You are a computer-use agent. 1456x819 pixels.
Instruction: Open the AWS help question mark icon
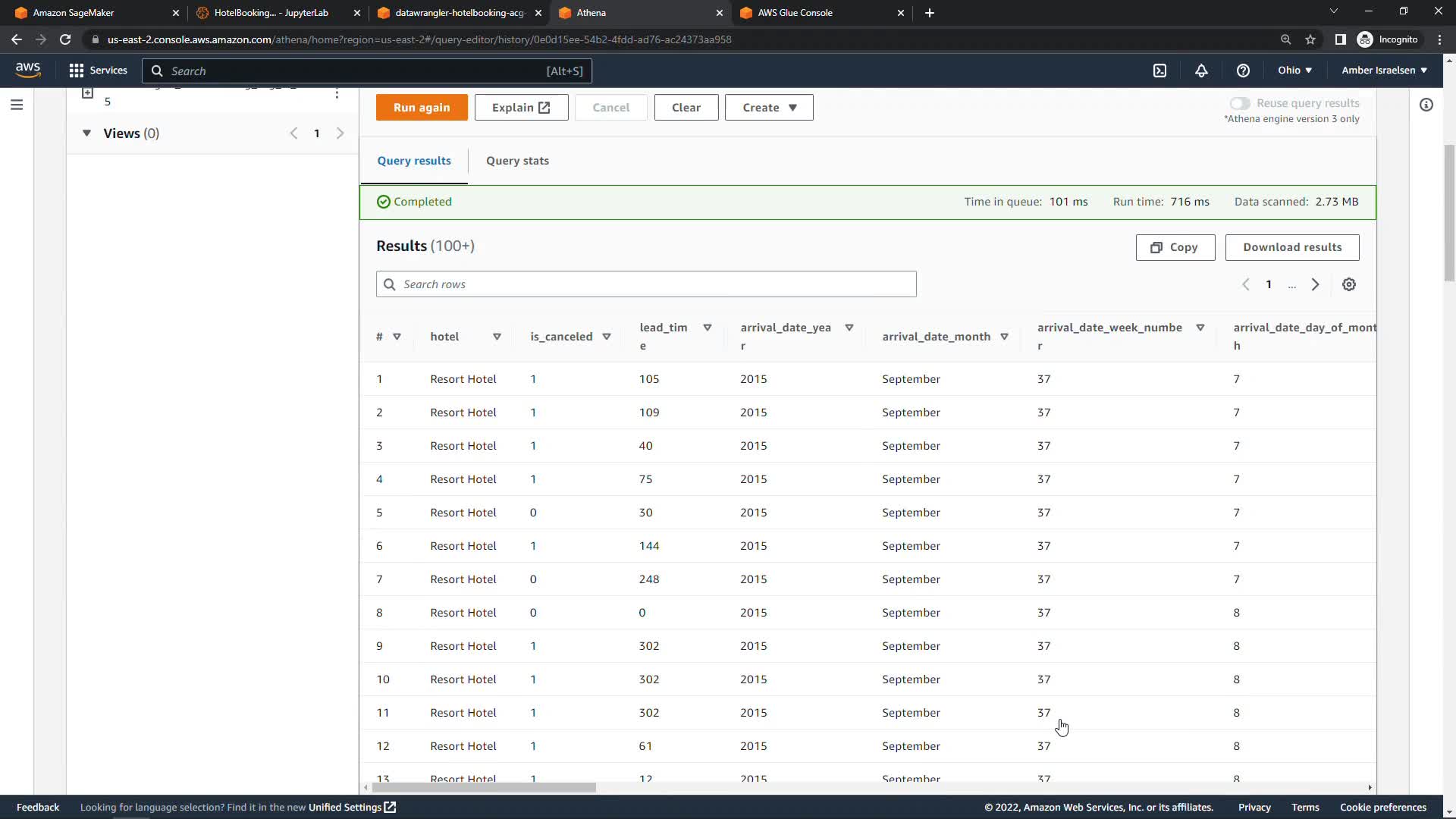[1243, 71]
